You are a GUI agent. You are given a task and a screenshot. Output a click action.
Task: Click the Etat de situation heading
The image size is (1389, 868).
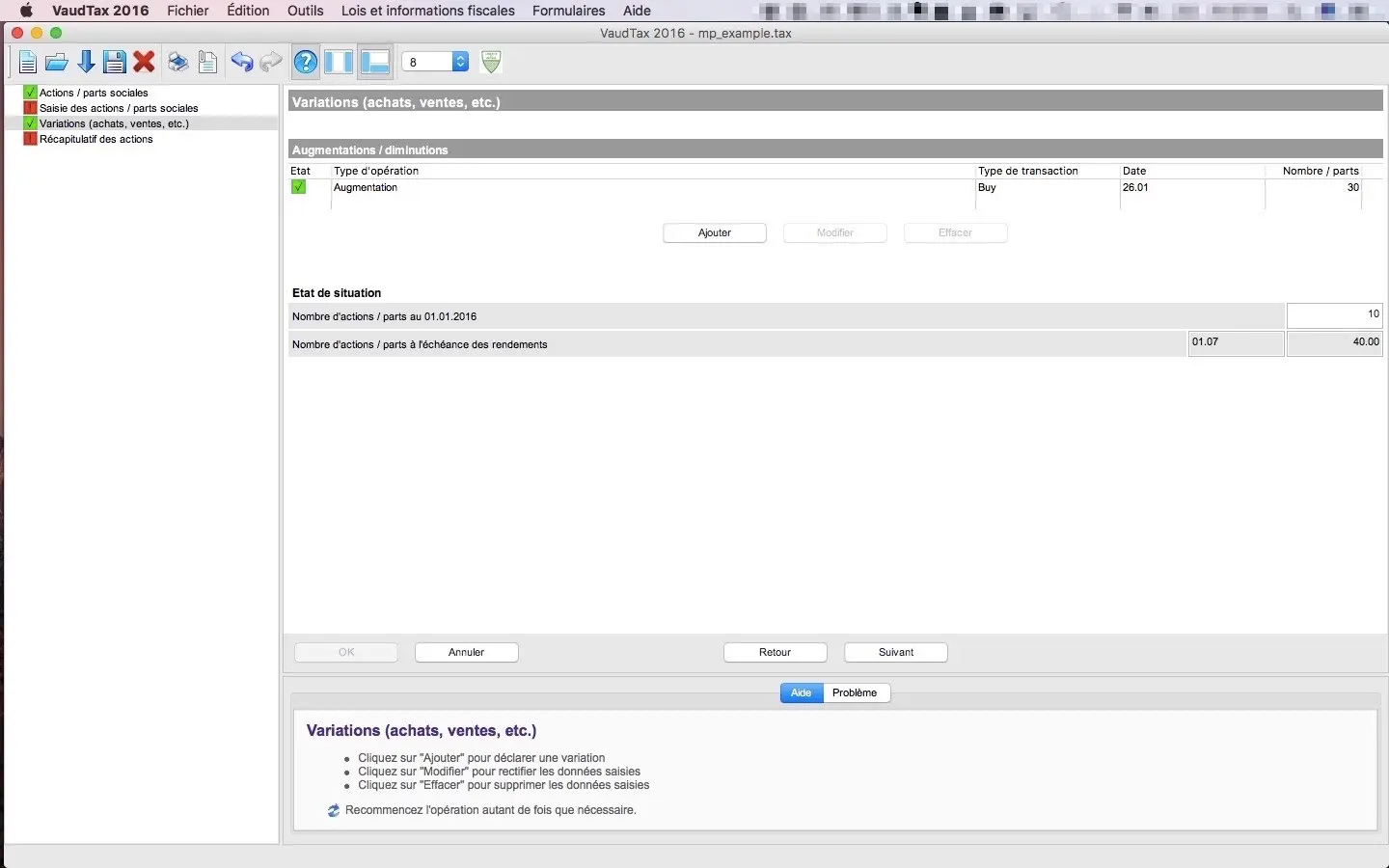pos(337,293)
